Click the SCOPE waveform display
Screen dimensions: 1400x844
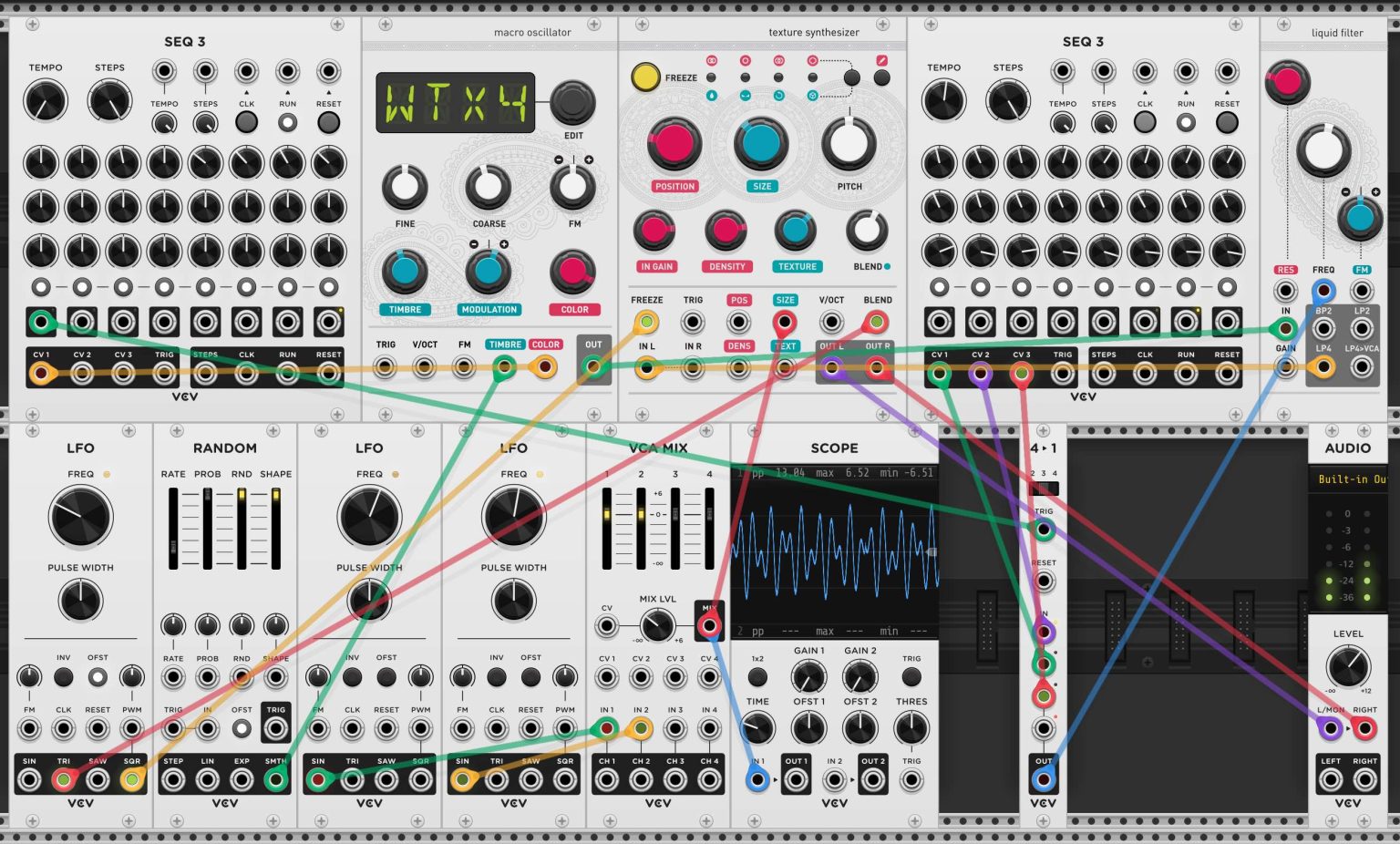(835, 551)
